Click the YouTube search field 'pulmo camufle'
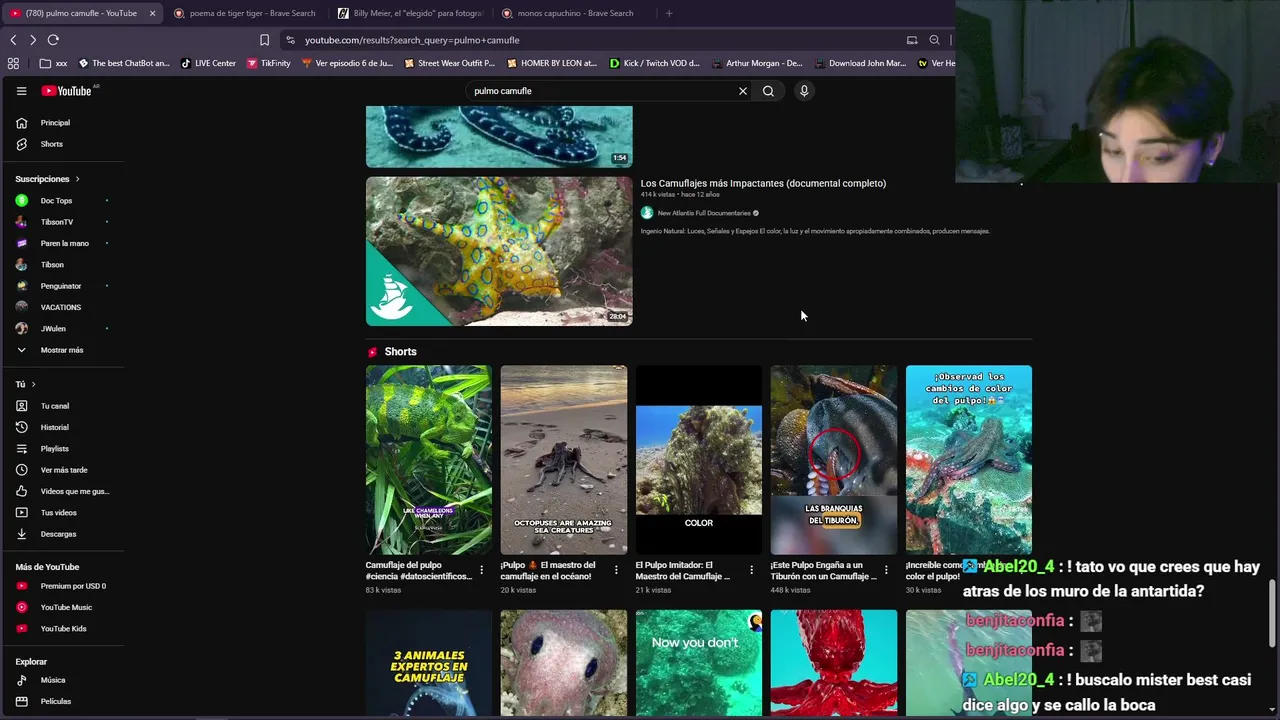The width and height of the screenshot is (1280, 720). tap(600, 91)
